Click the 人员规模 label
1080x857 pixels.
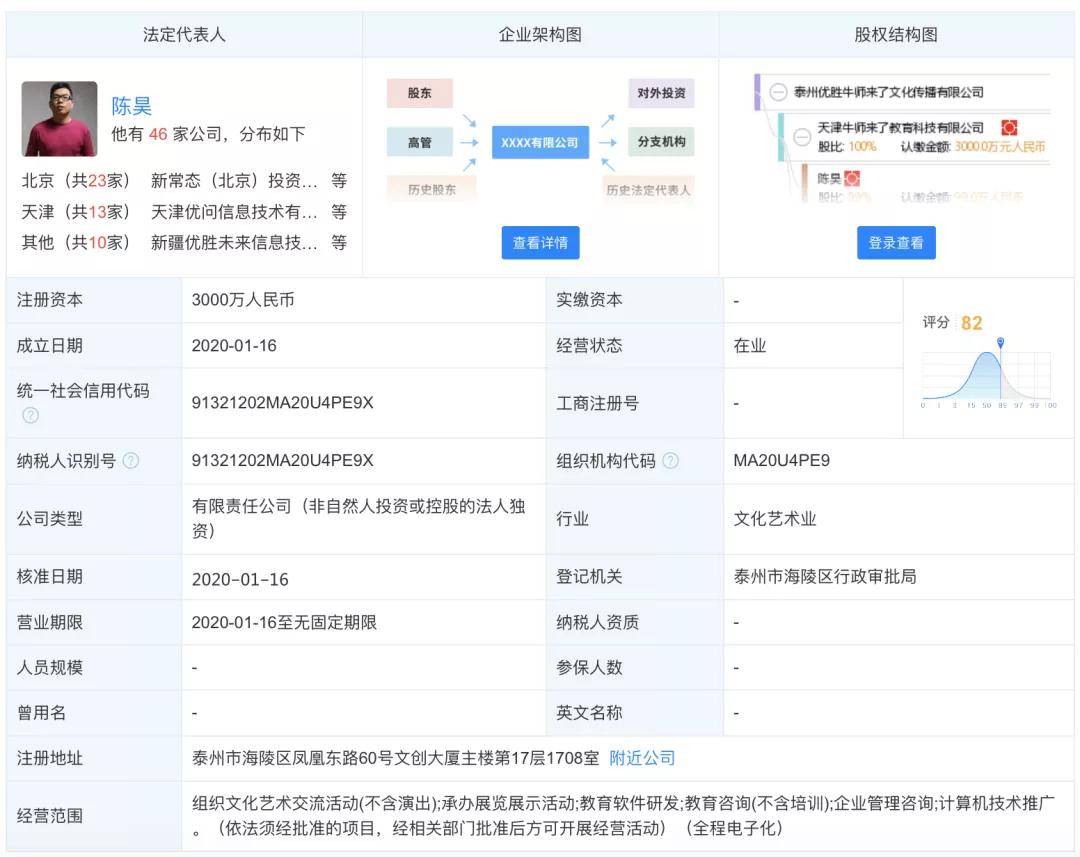[50, 667]
